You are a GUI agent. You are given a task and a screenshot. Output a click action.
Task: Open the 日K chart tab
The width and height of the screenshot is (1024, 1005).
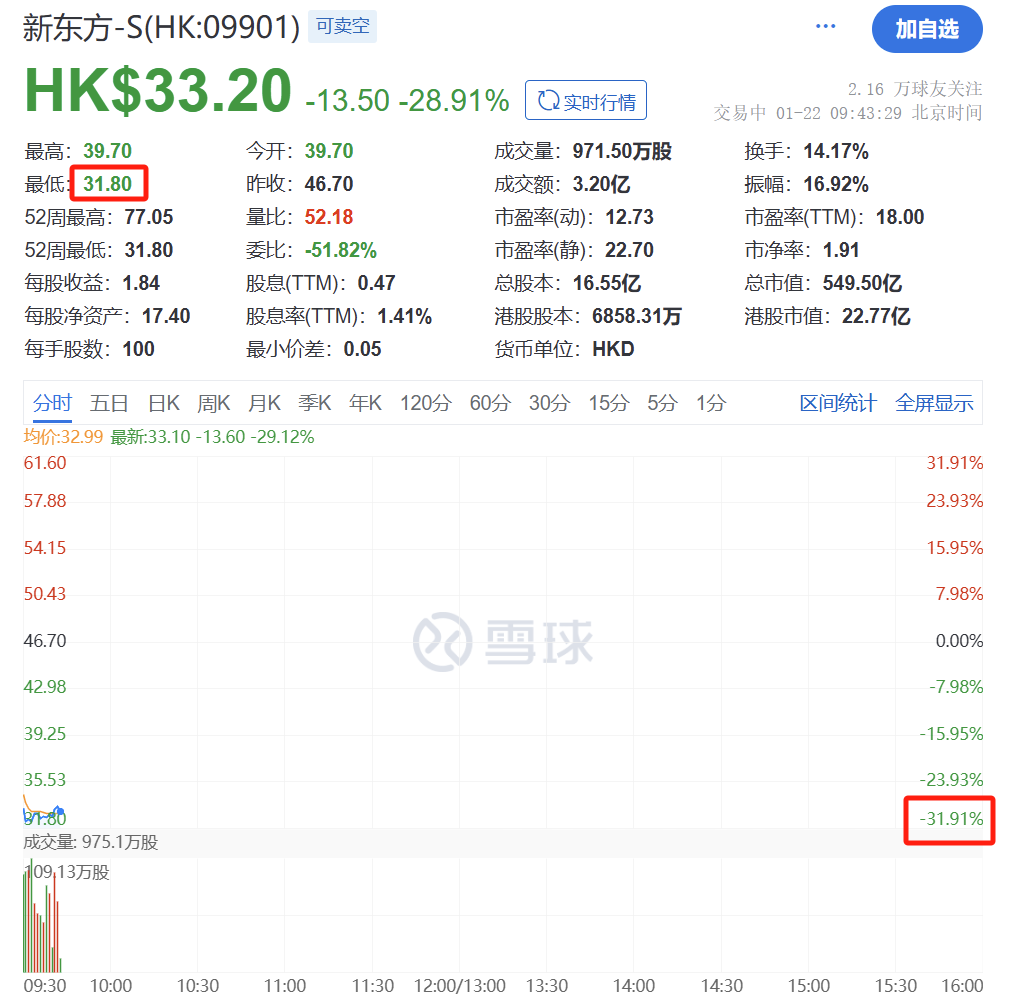coord(163,403)
